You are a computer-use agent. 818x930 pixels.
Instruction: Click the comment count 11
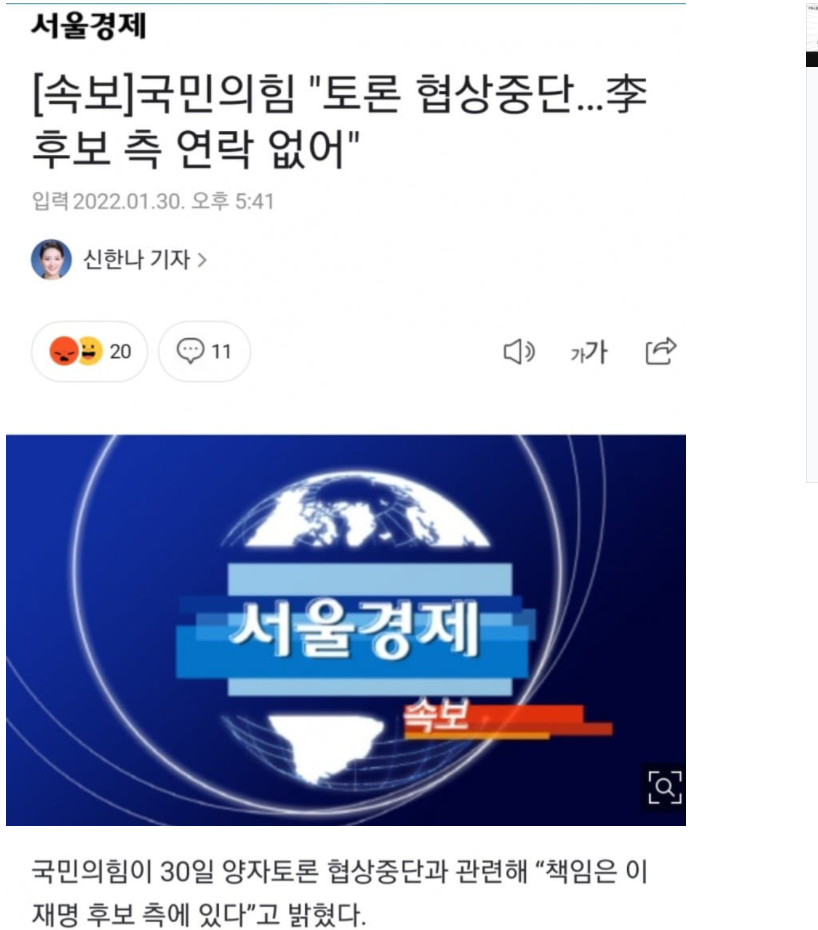(x=221, y=352)
